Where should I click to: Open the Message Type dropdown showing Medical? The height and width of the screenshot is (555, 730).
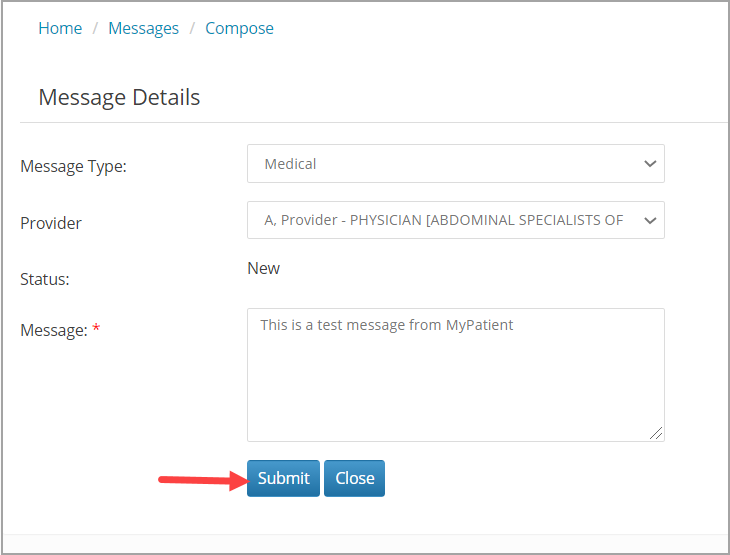click(x=440, y=164)
